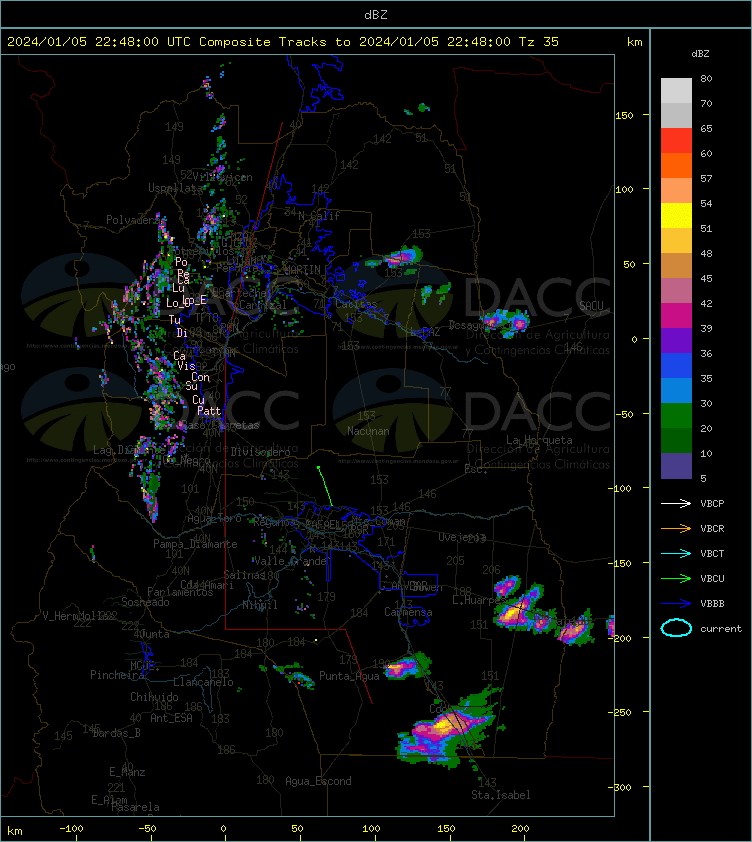This screenshot has height=842, width=752.
Task: Click the 'N_Calif' place label
Action: pos(319,216)
